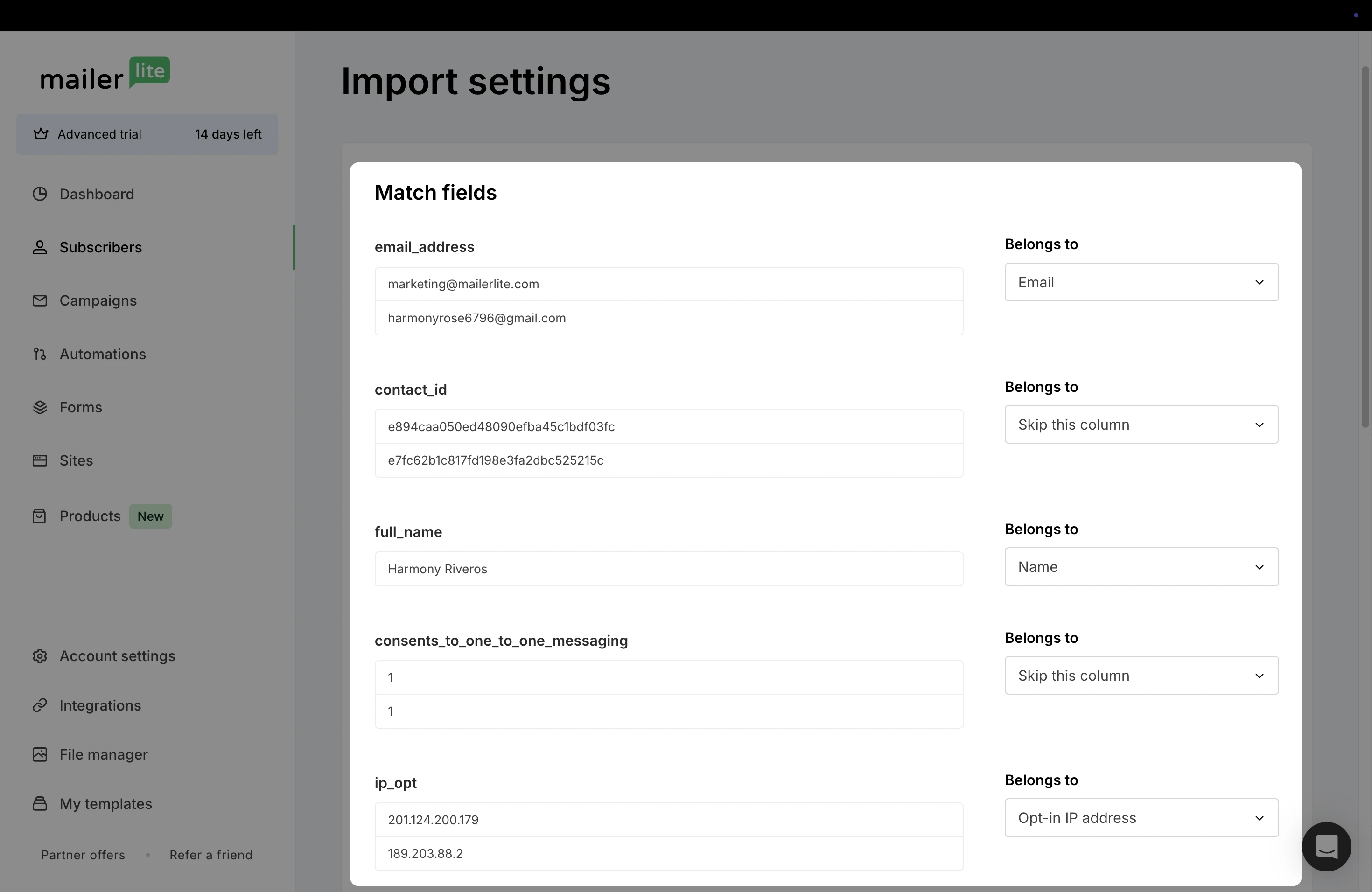Image resolution: width=1372 pixels, height=892 pixels.
Task: Click the File manager image icon
Action: [x=39, y=754]
